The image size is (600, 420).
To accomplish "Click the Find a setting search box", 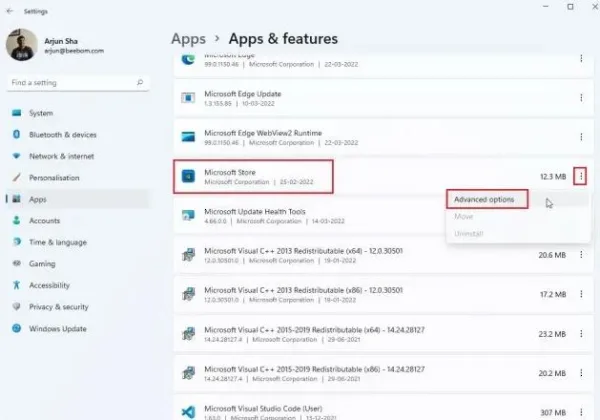I will (x=78, y=83).
